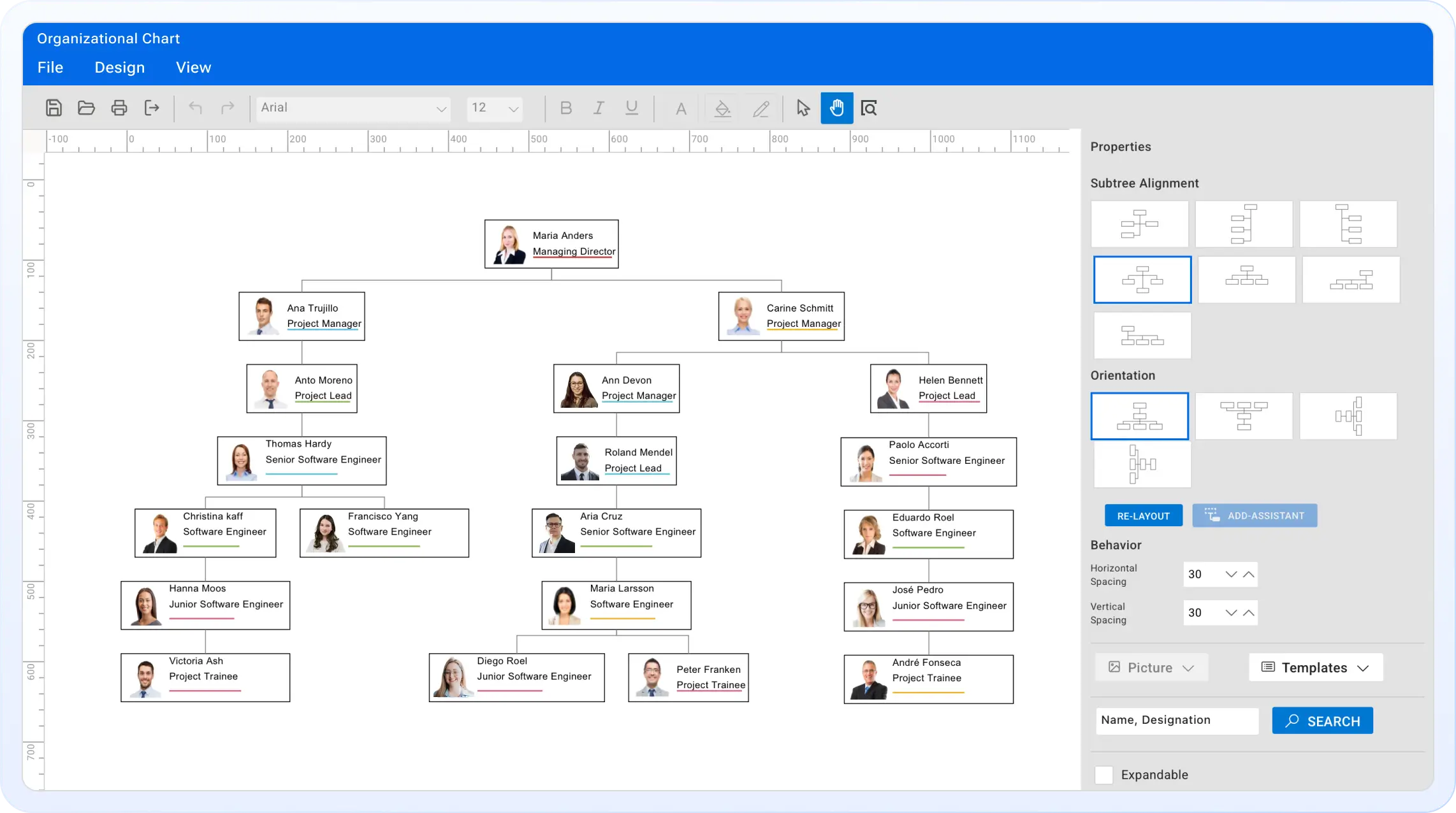Click the RE-LAYOUT button
Viewport: 1456px width, 813px height.
pos(1143,515)
